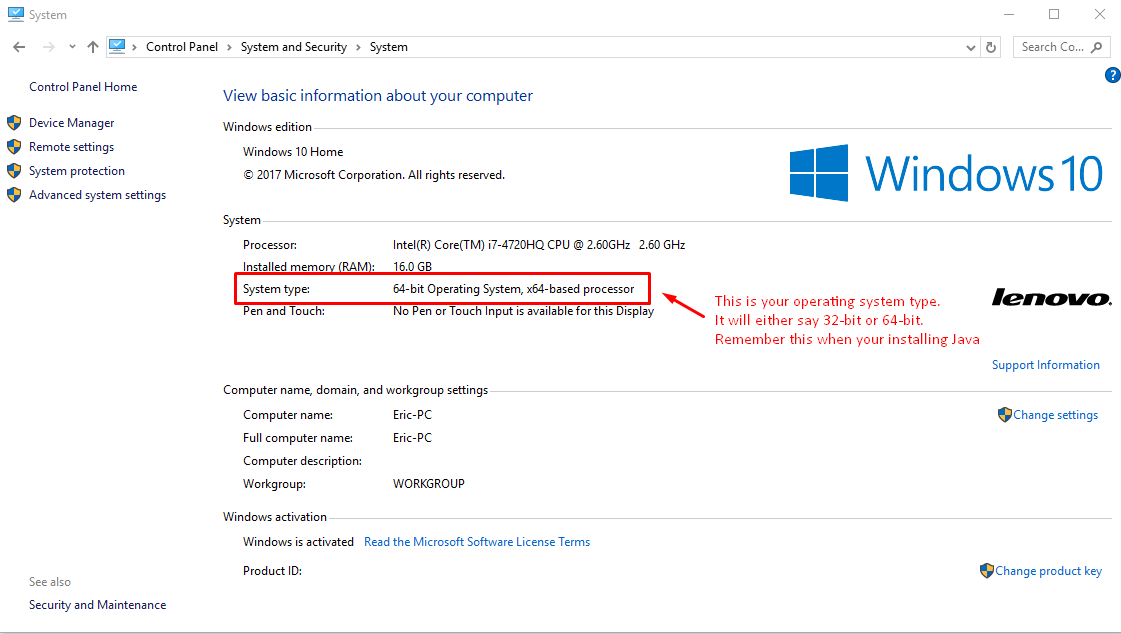Open System protection link
This screenshot has height=634, width=1121.
[x=77, y=171]
